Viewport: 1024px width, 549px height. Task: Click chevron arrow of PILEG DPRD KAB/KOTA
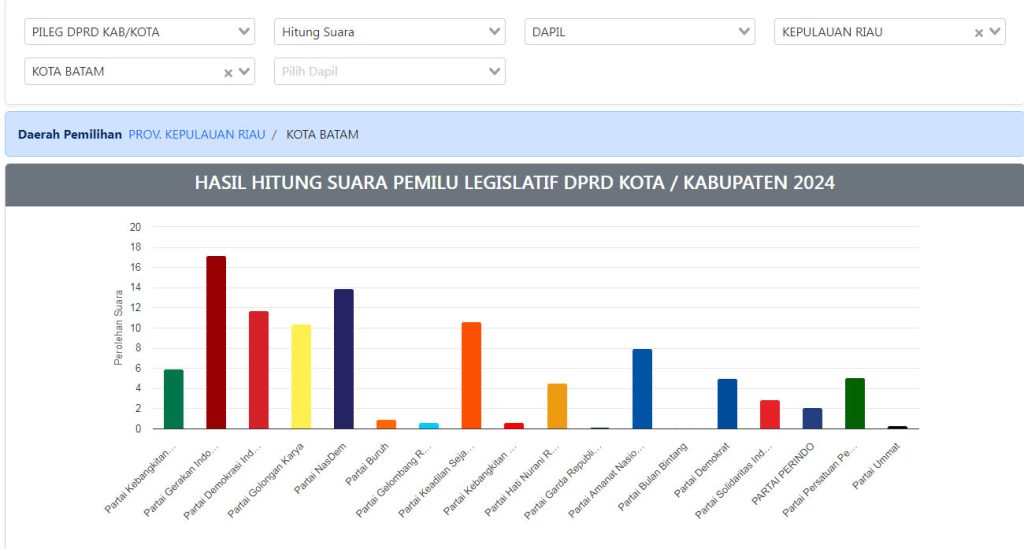coord(245,32)
